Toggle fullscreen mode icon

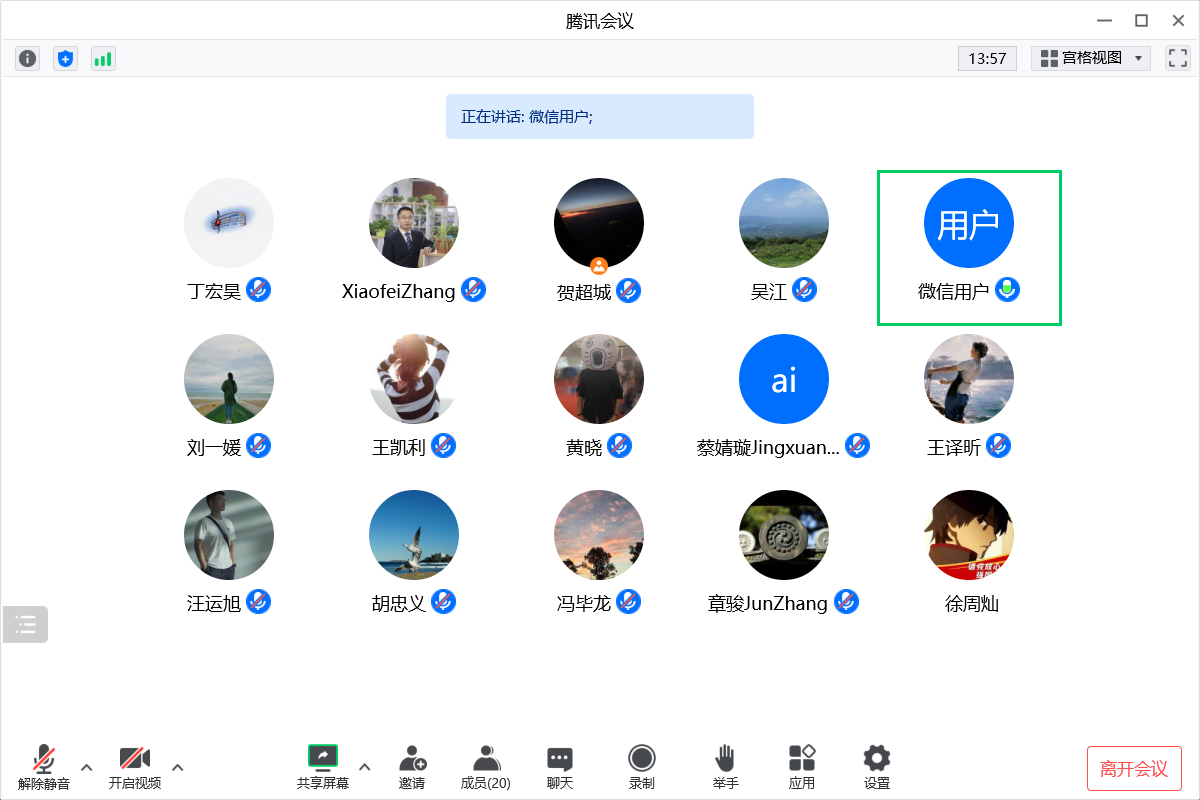[x=1177, y=58]
